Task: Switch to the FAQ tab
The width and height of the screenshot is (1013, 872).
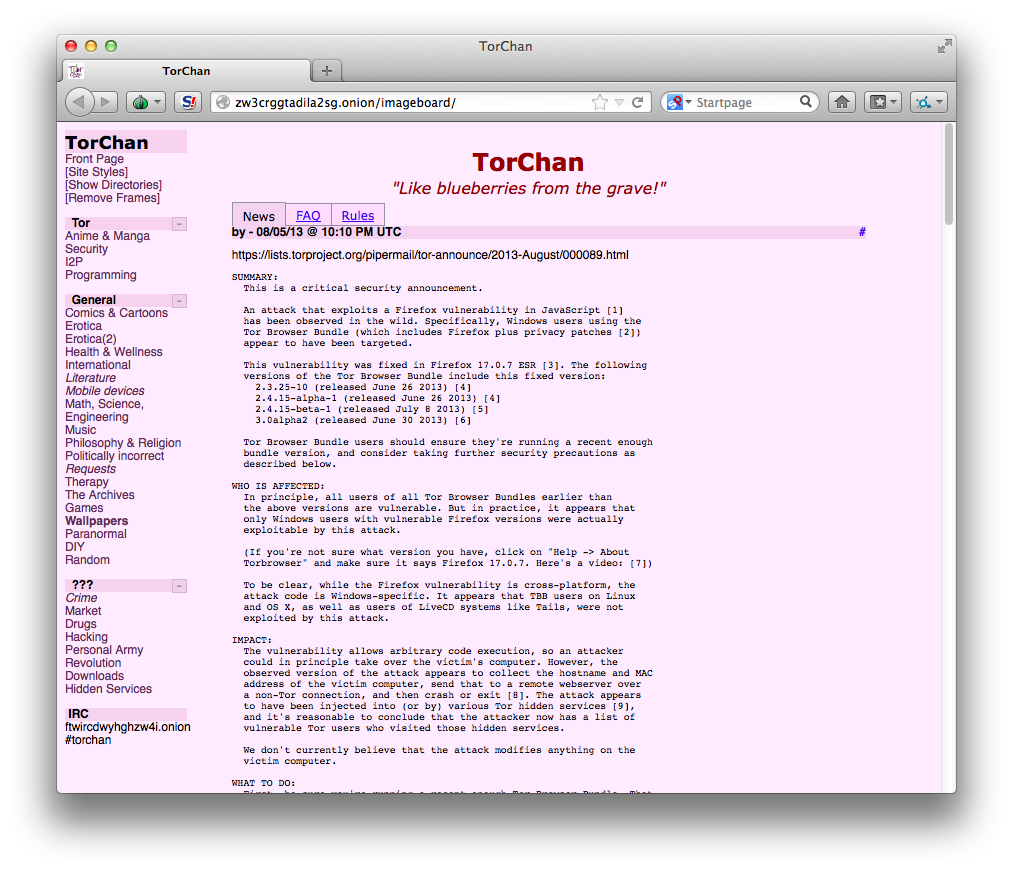Action: click(308, 216)
